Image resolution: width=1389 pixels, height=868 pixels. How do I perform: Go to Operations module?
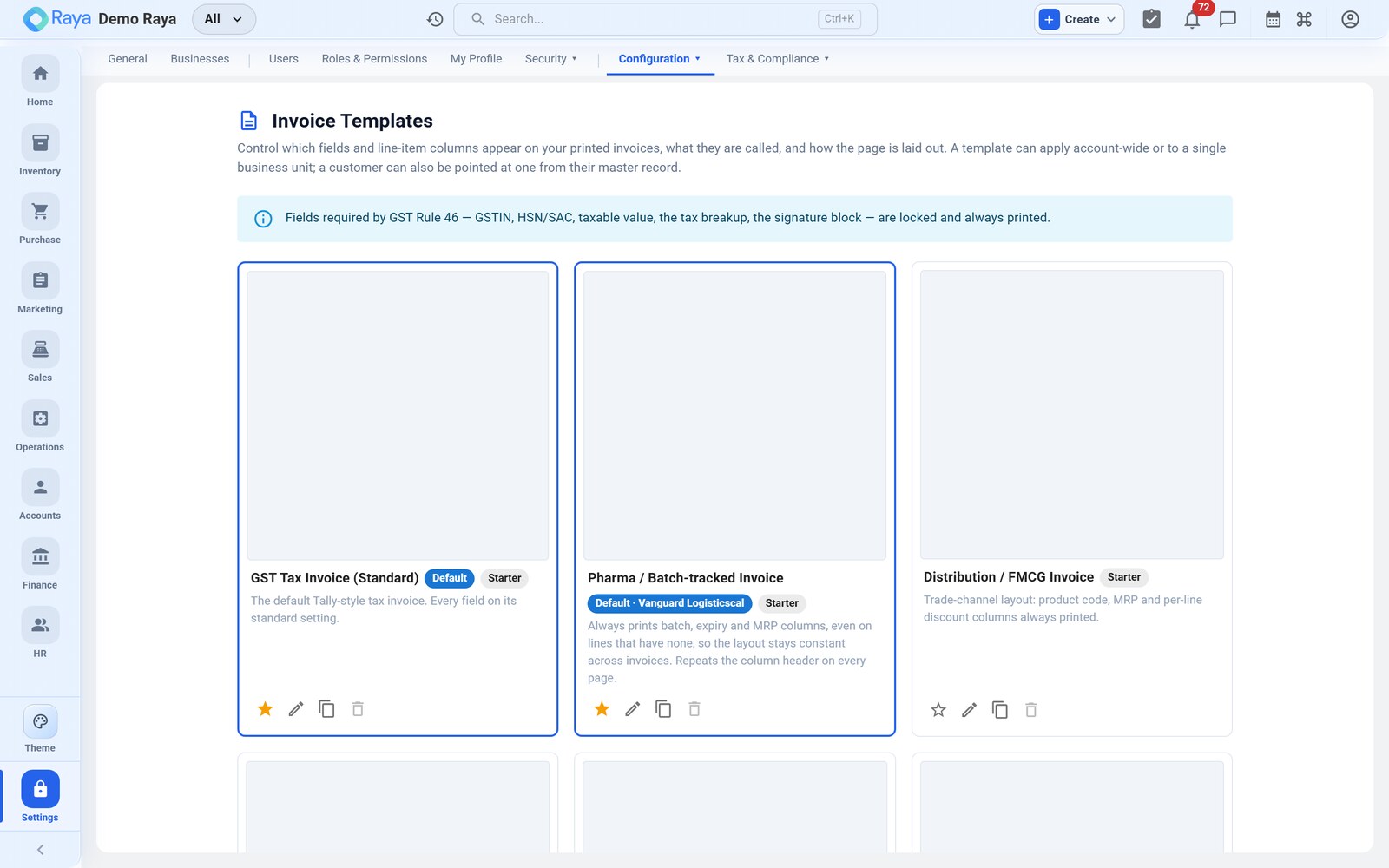[x=40, y=427]
